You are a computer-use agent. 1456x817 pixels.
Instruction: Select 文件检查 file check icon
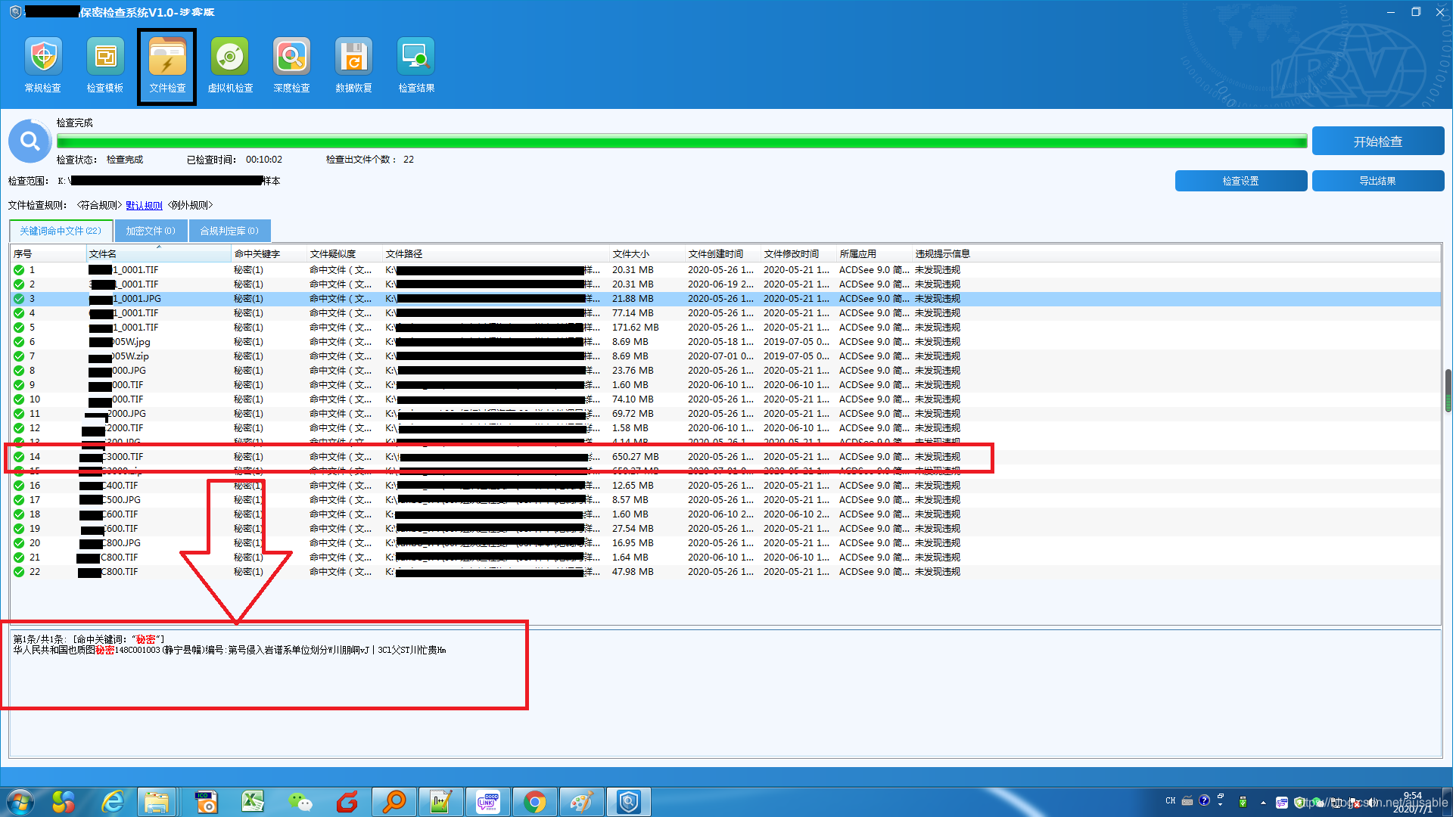[167, 65]
